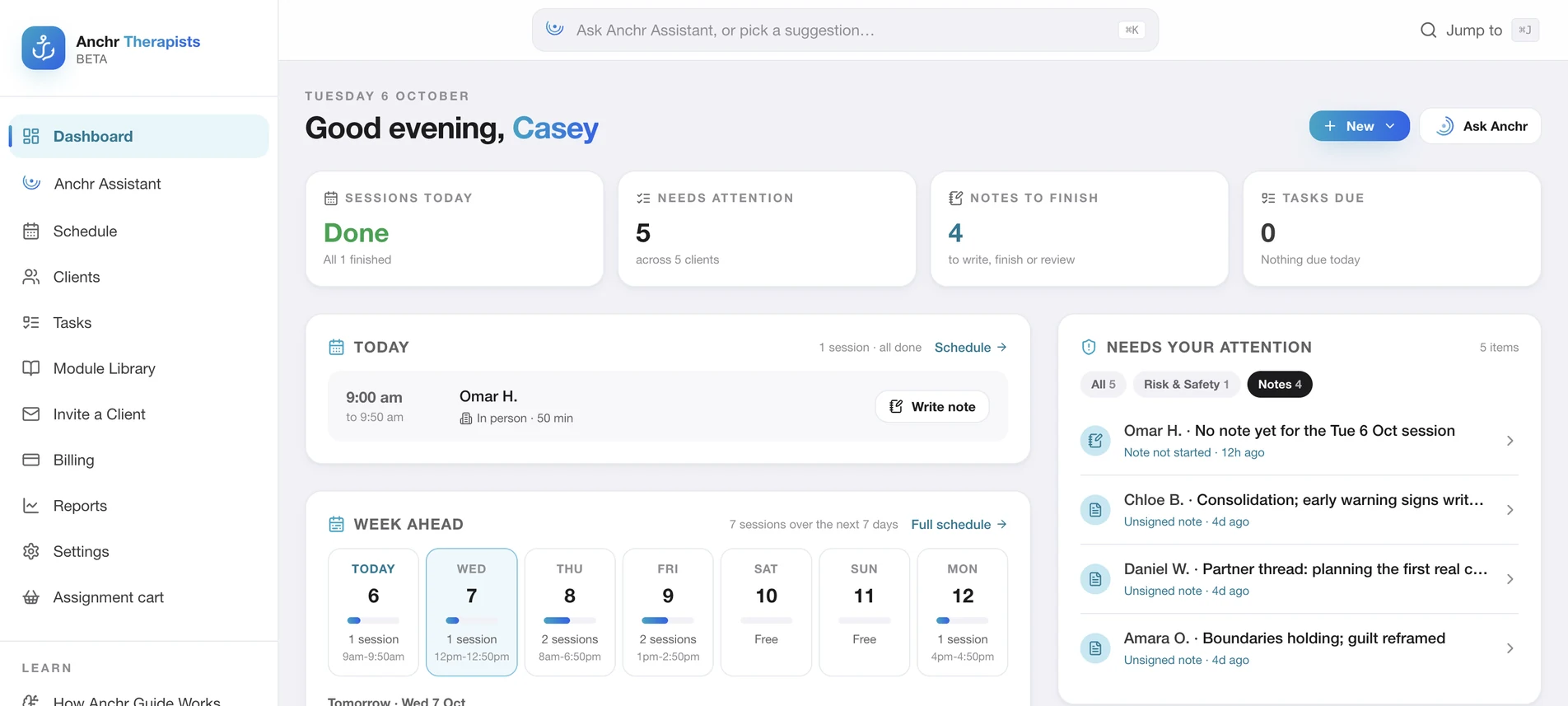Click the Schedule calendar icon in sidebar
1568x706 pixels.
tap(31, 231)
